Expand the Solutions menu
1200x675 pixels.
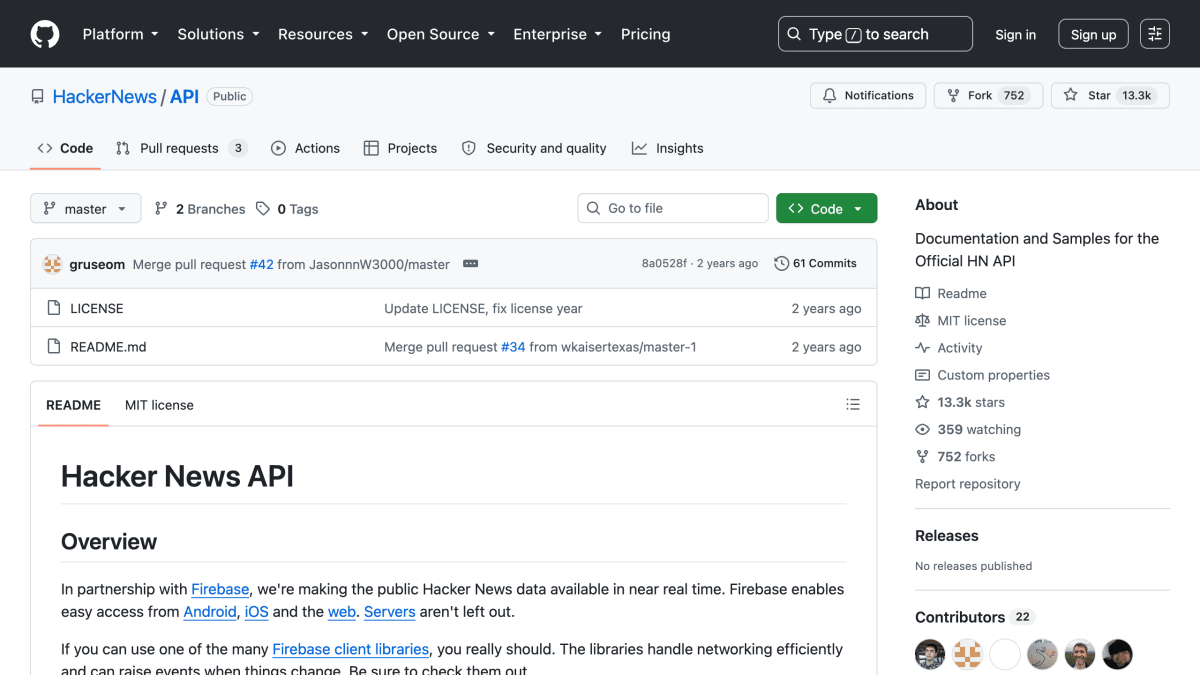(218, 34)
